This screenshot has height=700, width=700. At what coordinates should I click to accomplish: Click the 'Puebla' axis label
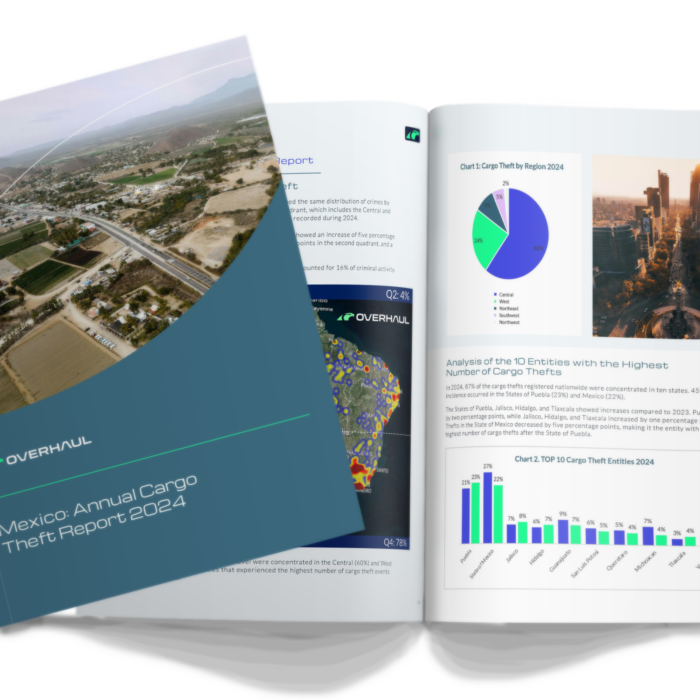pos(465,557)
